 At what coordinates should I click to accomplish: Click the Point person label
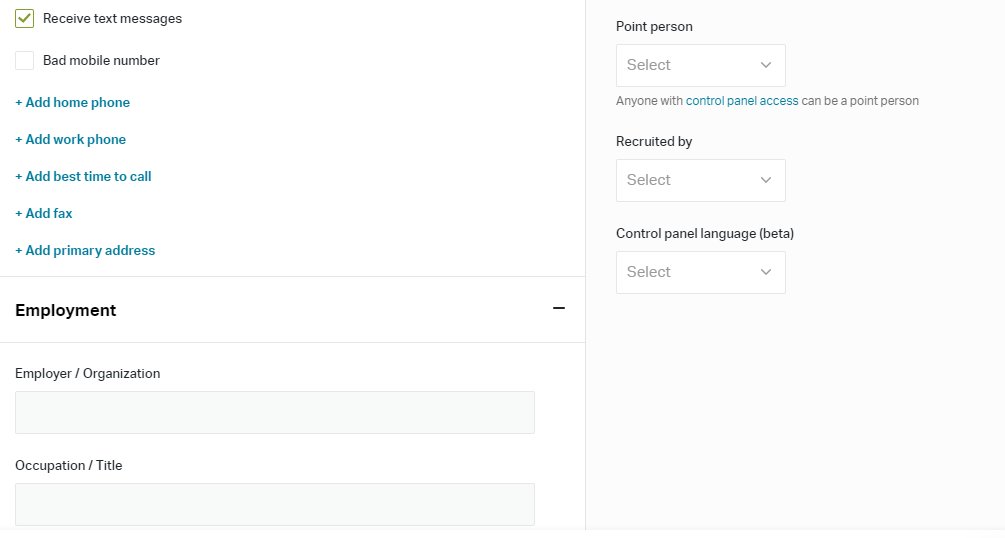654,26
